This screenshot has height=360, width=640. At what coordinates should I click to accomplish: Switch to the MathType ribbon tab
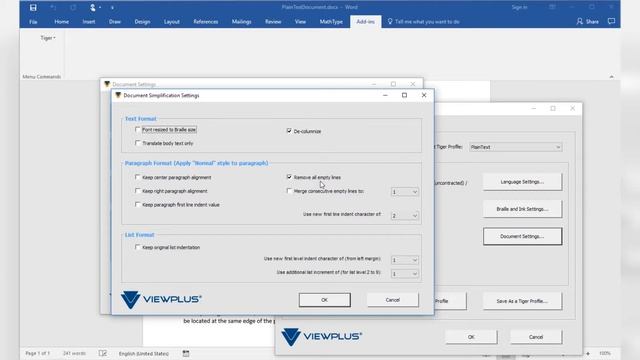(331, 22)
